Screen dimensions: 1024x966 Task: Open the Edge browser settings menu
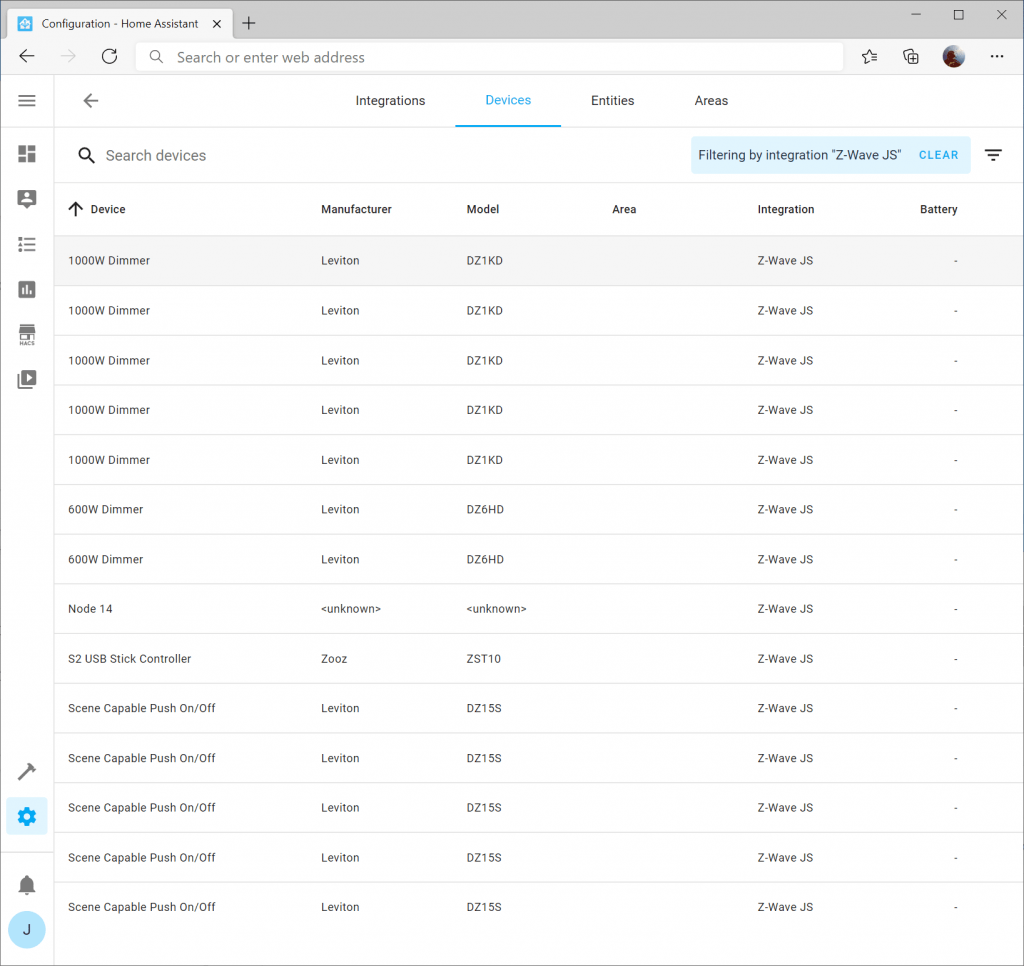click(997, 56)
